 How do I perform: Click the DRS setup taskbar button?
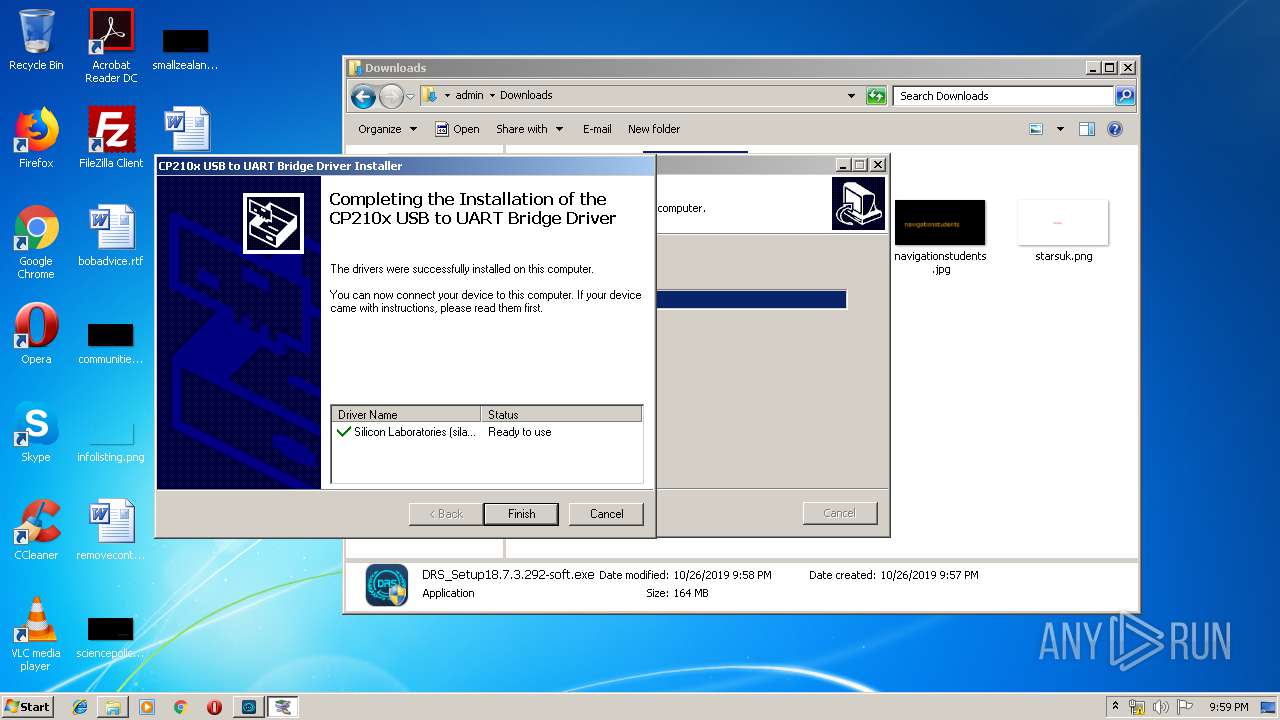249,707
